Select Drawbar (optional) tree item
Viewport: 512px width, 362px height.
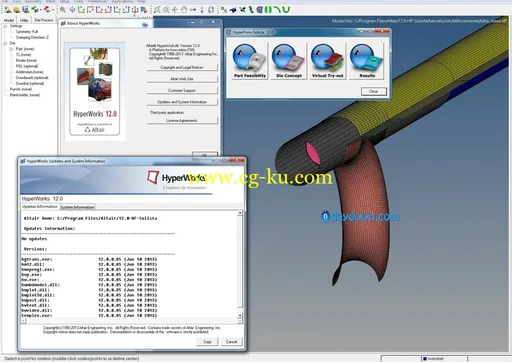point(30,83)
